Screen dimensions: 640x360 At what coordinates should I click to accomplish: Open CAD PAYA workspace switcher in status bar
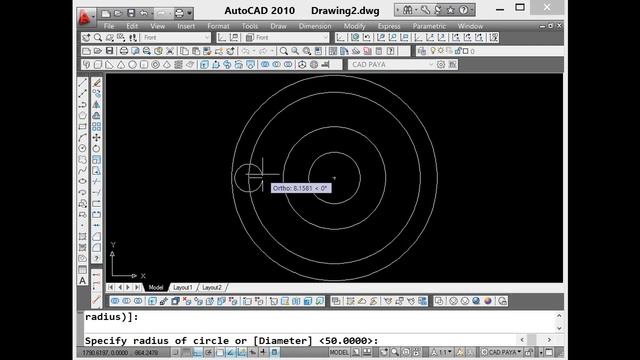[x=501, y=352]
